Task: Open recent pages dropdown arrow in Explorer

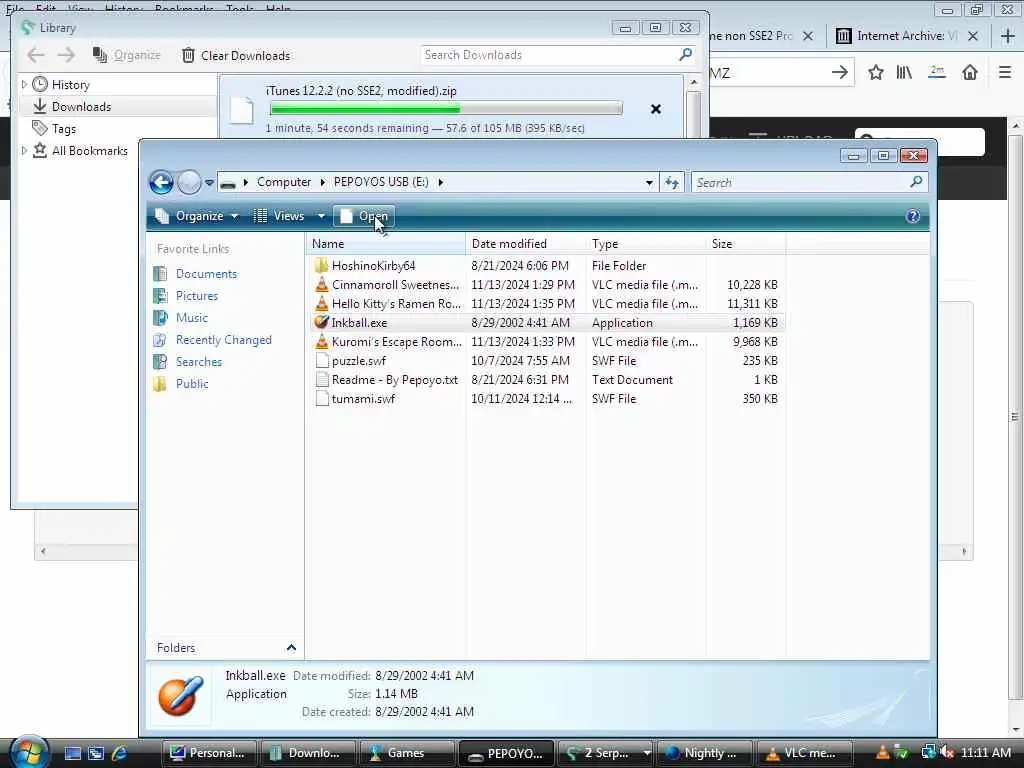Action: tap(209, 183)
